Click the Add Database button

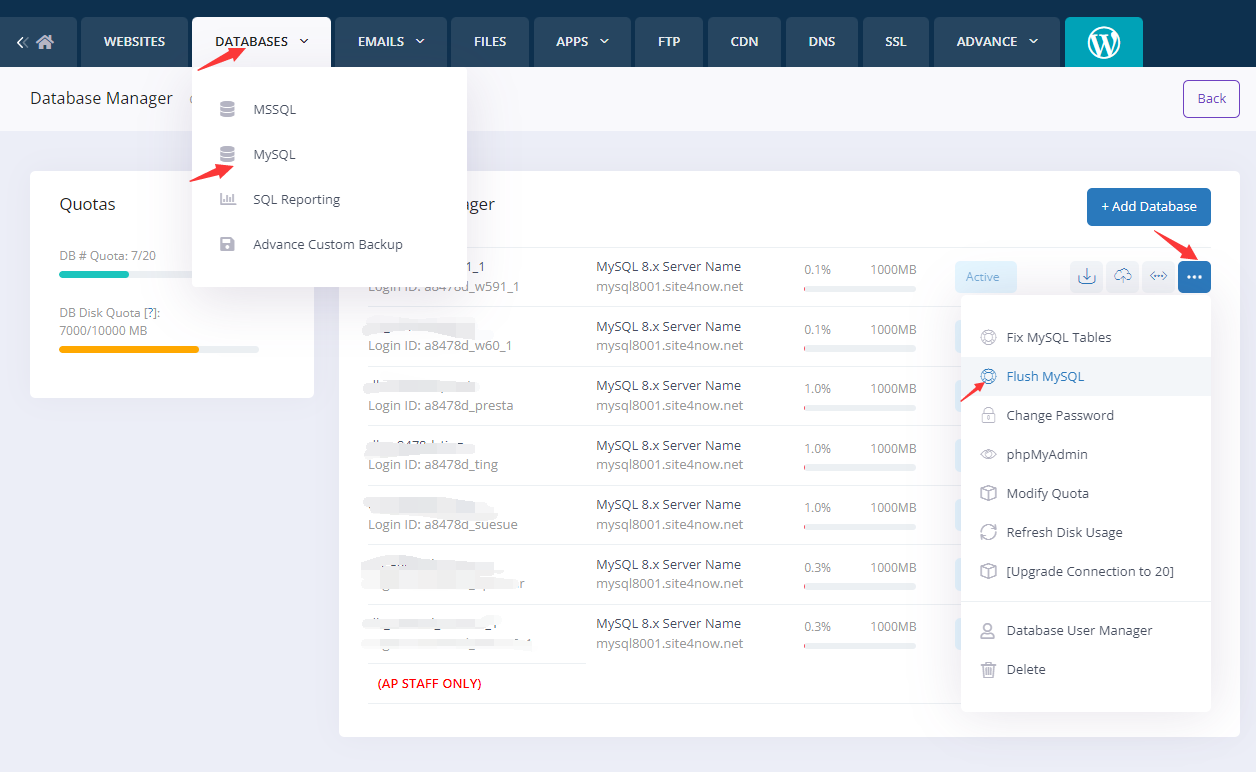tap(1148, 207)
